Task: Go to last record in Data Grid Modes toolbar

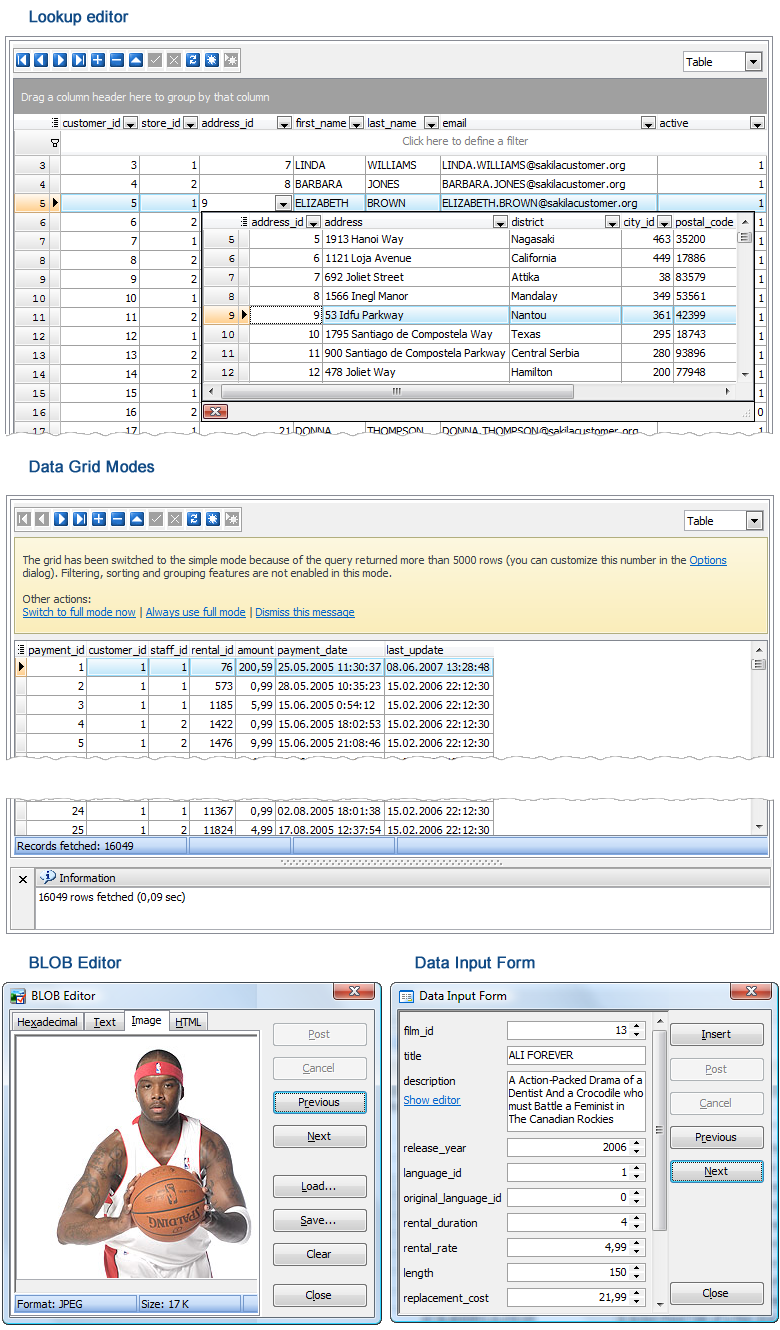Action: [x=79, y=519]
